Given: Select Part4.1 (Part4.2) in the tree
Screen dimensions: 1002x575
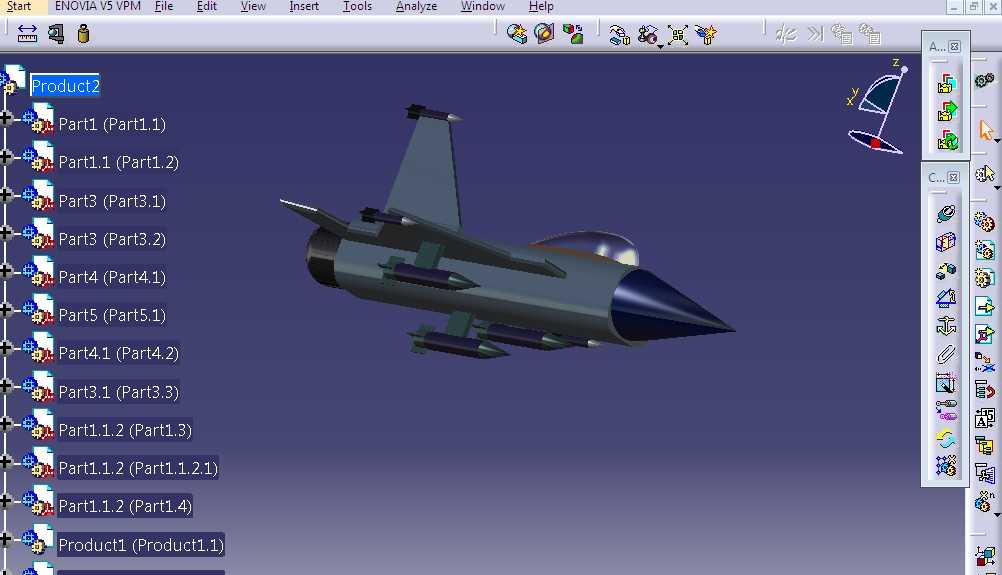Looking at the screenshot, I should tap(118, 353).
